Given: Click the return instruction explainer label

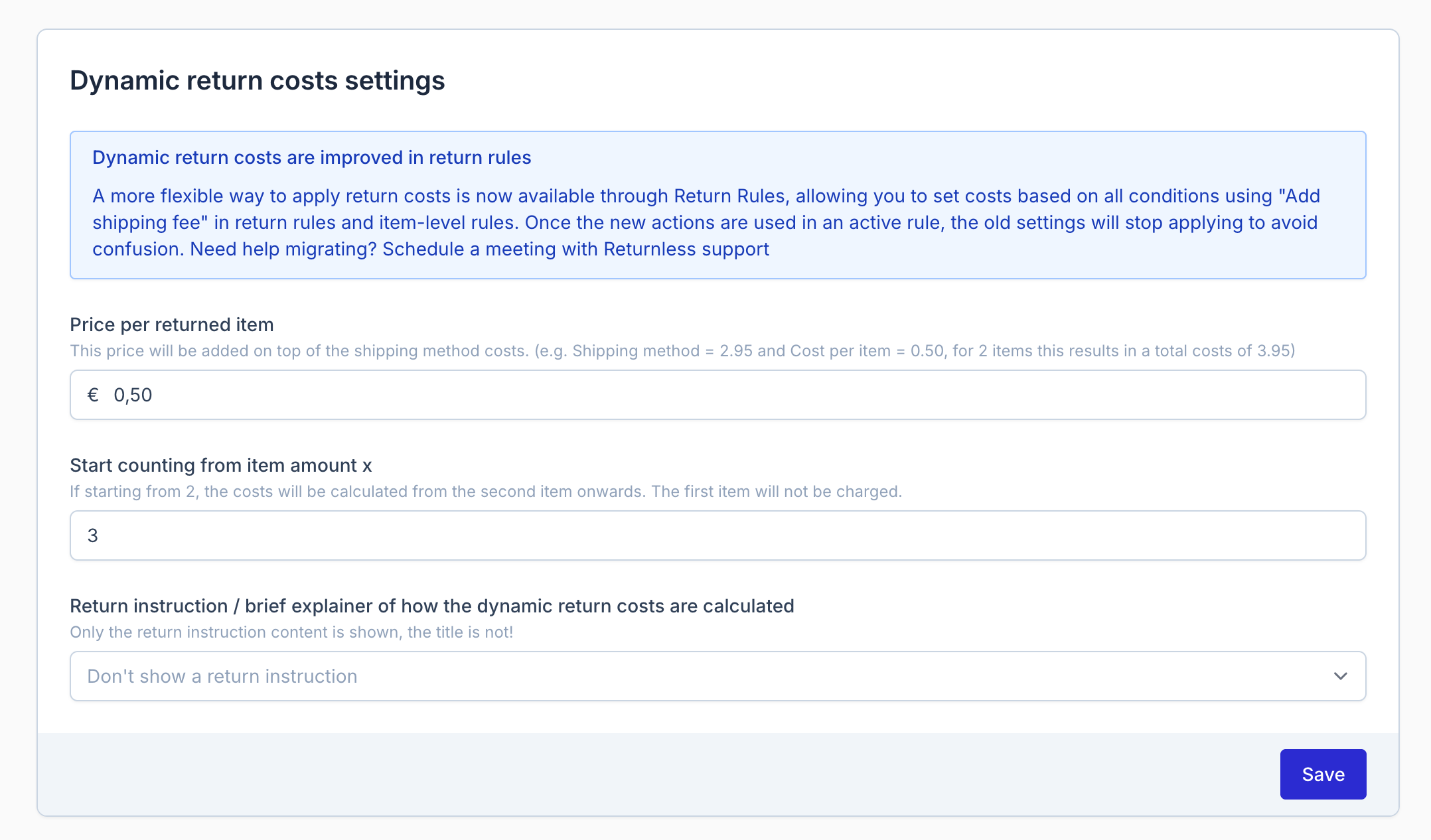Looking at the screenshot, I should 431,606.
